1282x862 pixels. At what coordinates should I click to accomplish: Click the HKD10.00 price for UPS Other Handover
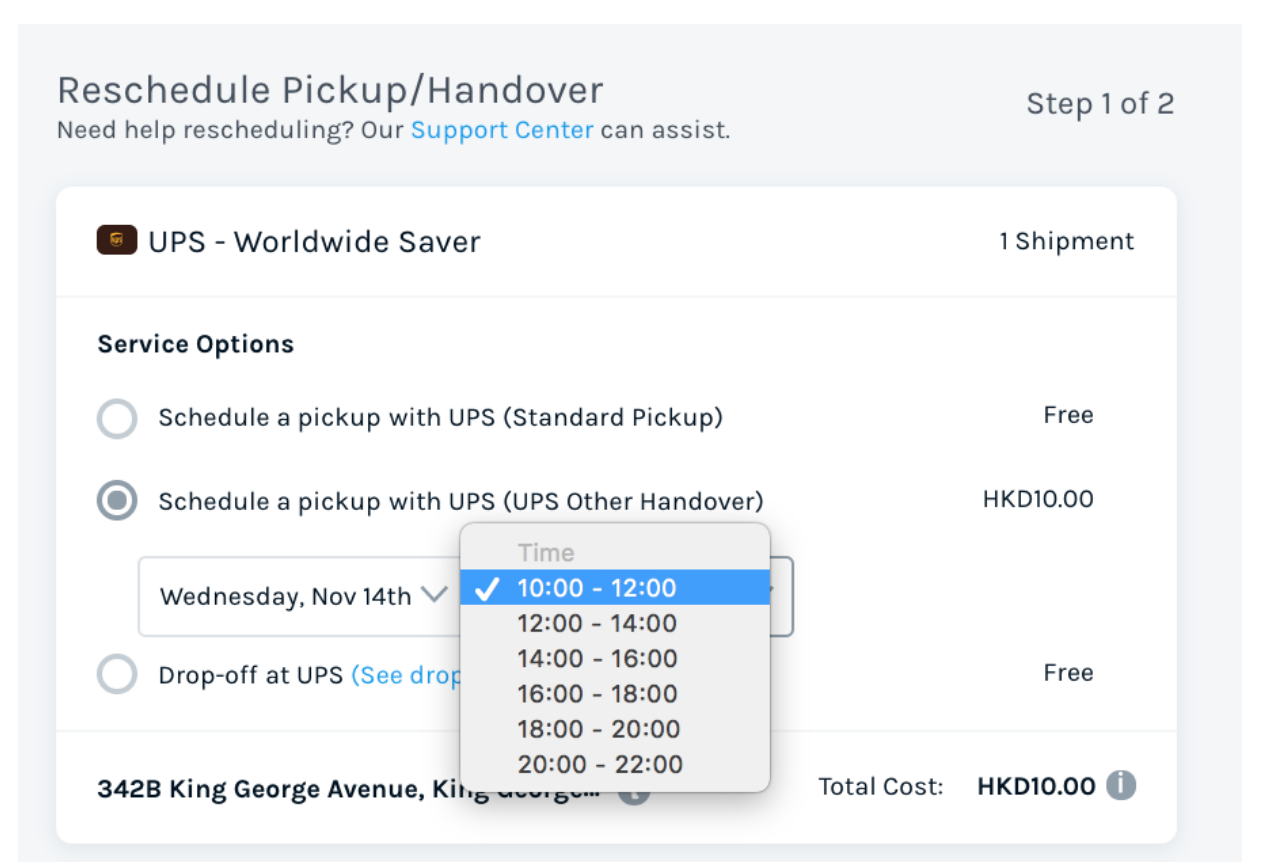pyautogui.click(x=1038, y=499)
